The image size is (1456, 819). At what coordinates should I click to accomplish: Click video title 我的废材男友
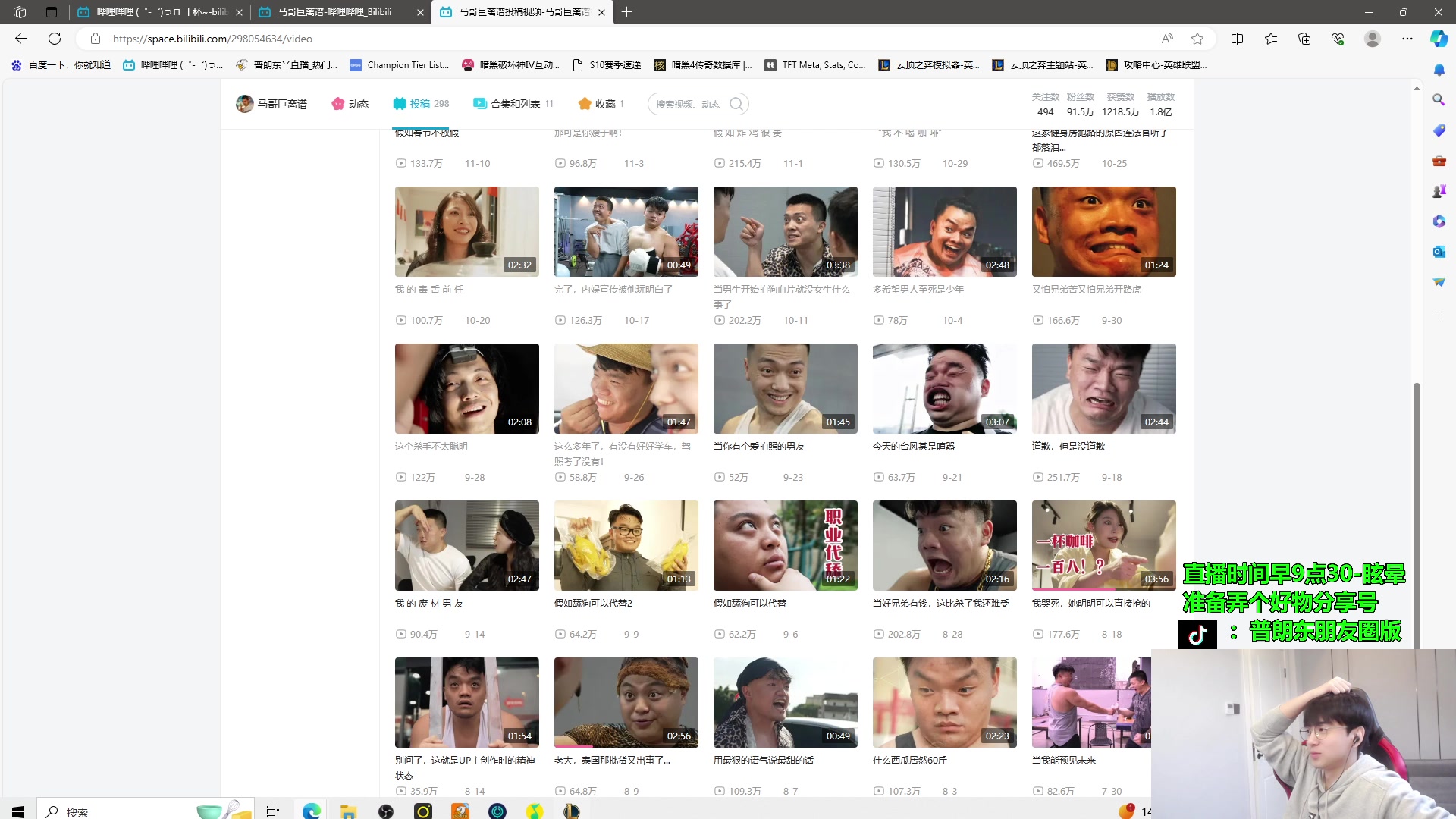point(429,604)
